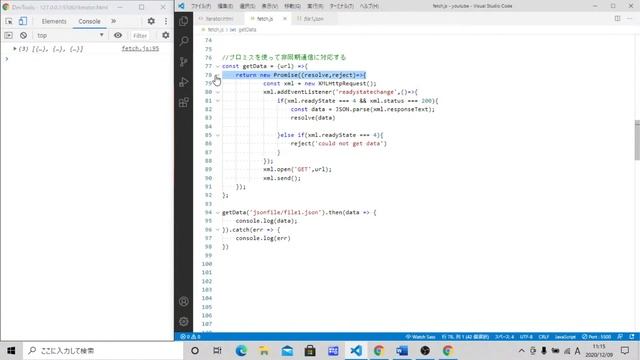Open the VS Code Explorer view
The height and width of the screenshot is (360, 640).
[x=184, y=21]
